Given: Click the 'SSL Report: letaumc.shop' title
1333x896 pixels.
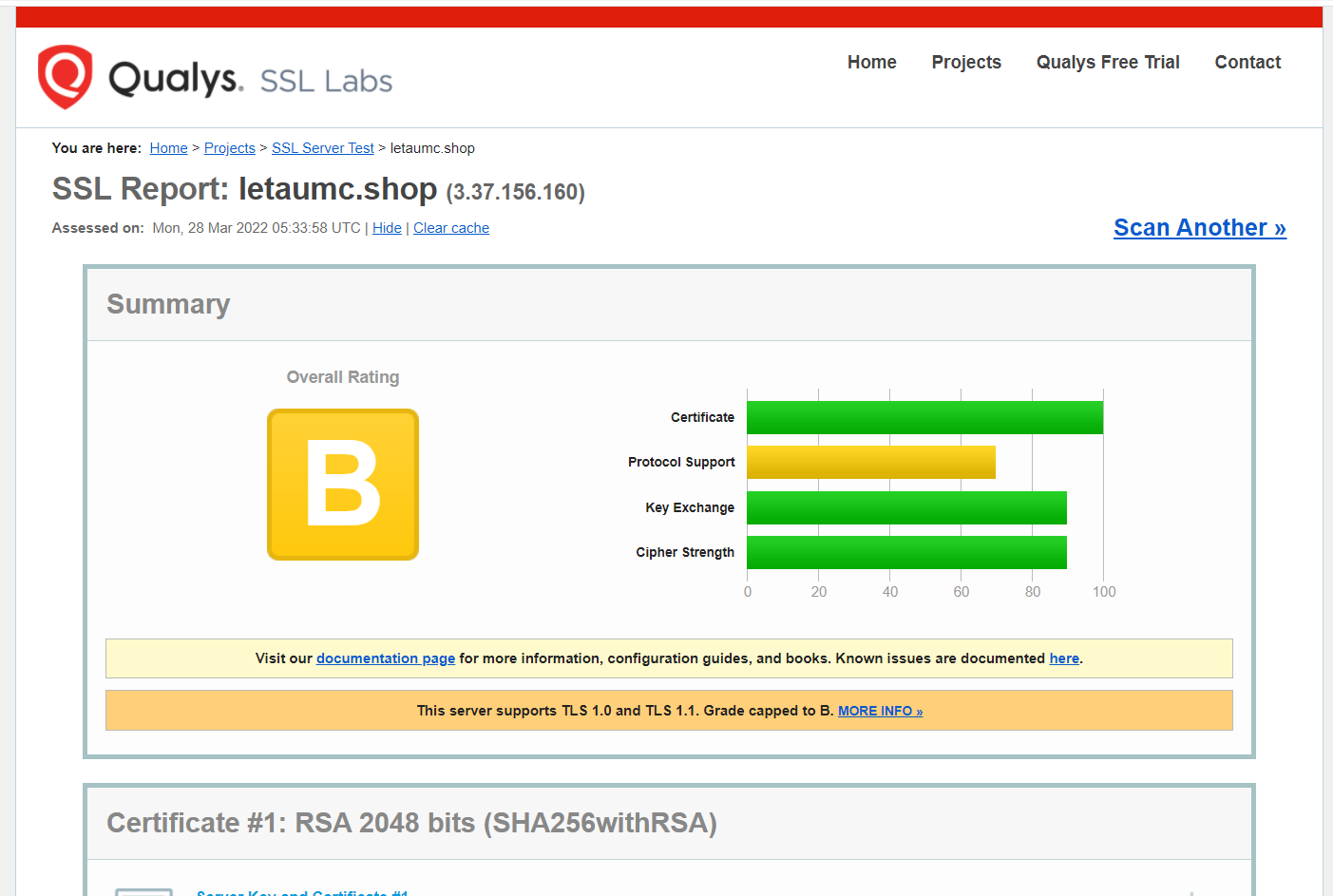Looking at the screenshot, I should click(x=244, y=189).
